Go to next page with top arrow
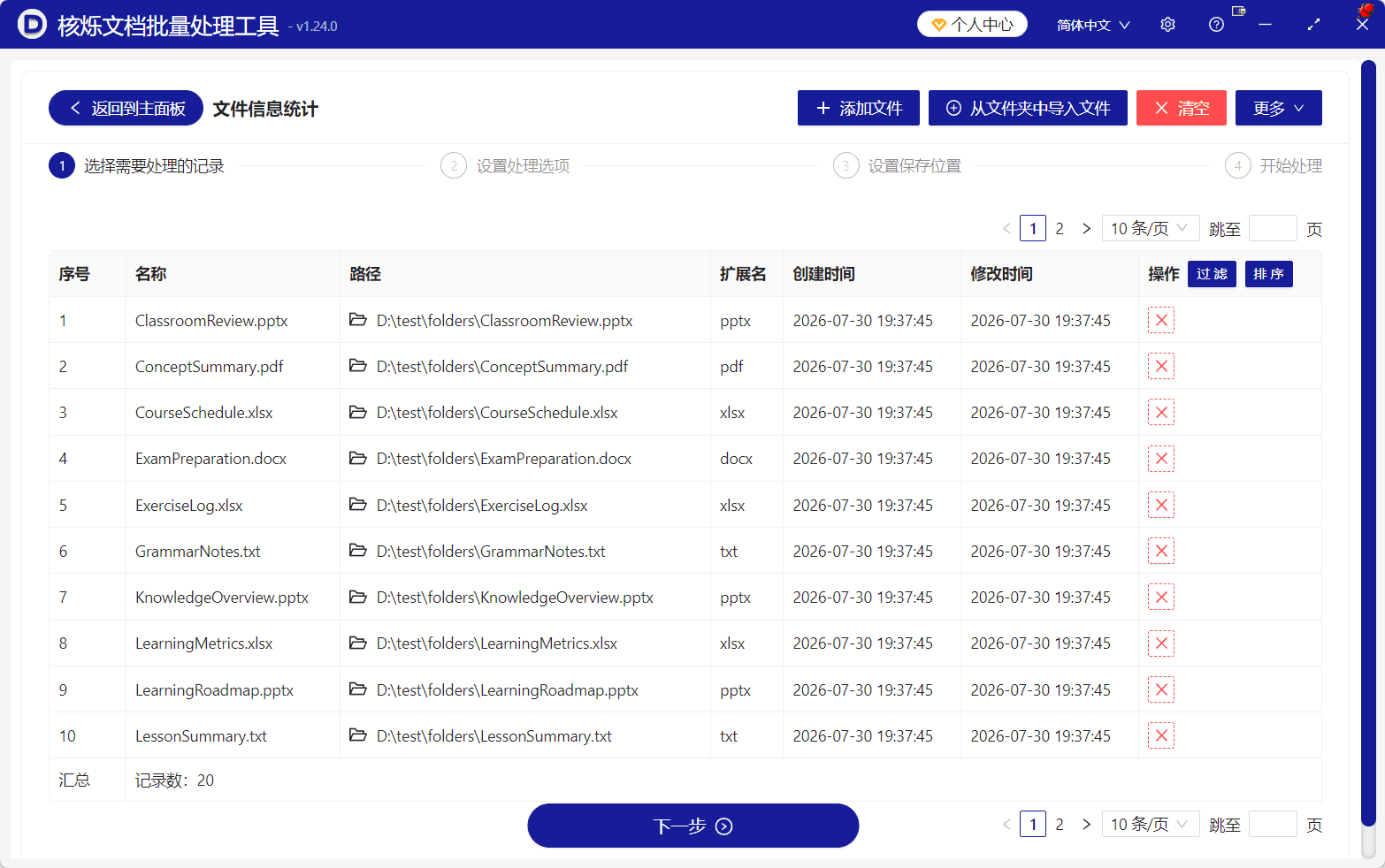Image resolution: width=1385 pixels, height=868 pixels. coord(1086,228)
